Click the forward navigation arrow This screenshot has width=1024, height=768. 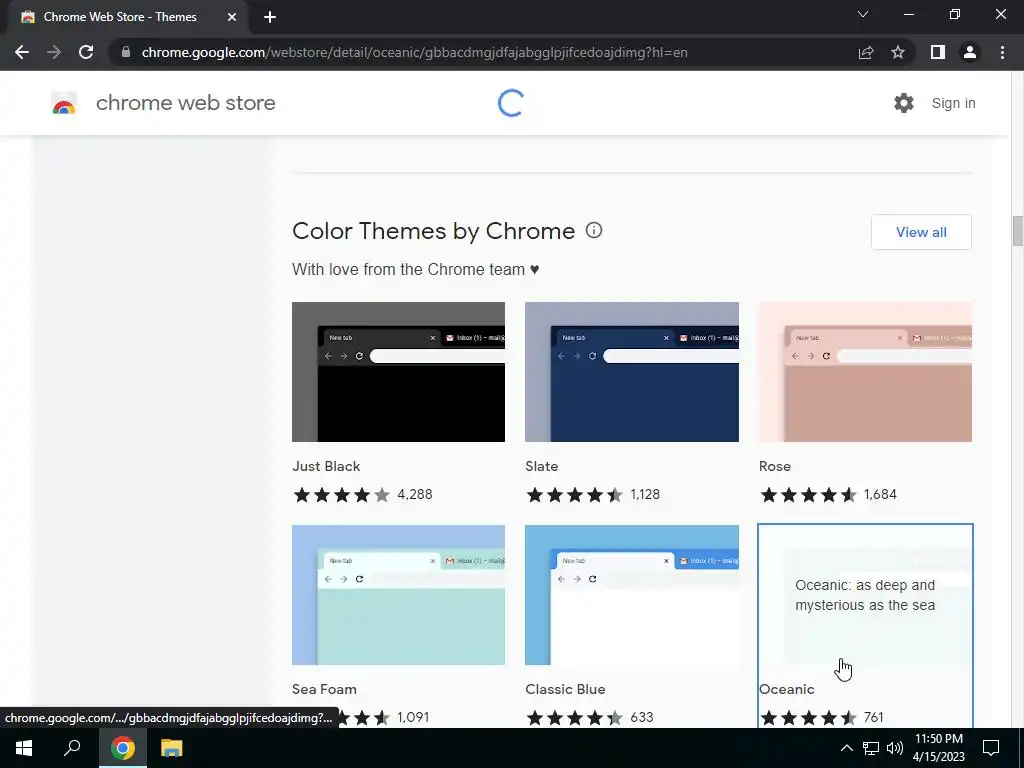point(54,52)
